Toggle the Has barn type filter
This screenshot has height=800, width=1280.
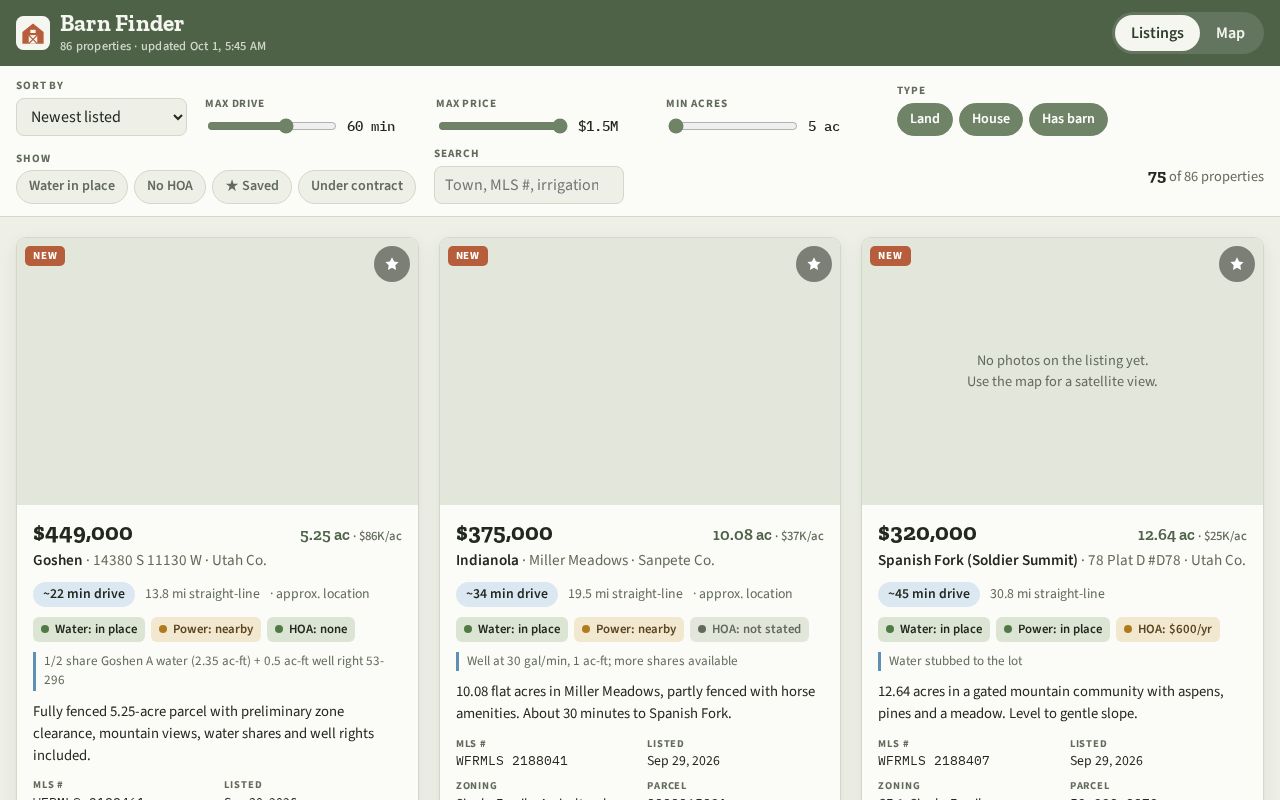(1068, 119)
